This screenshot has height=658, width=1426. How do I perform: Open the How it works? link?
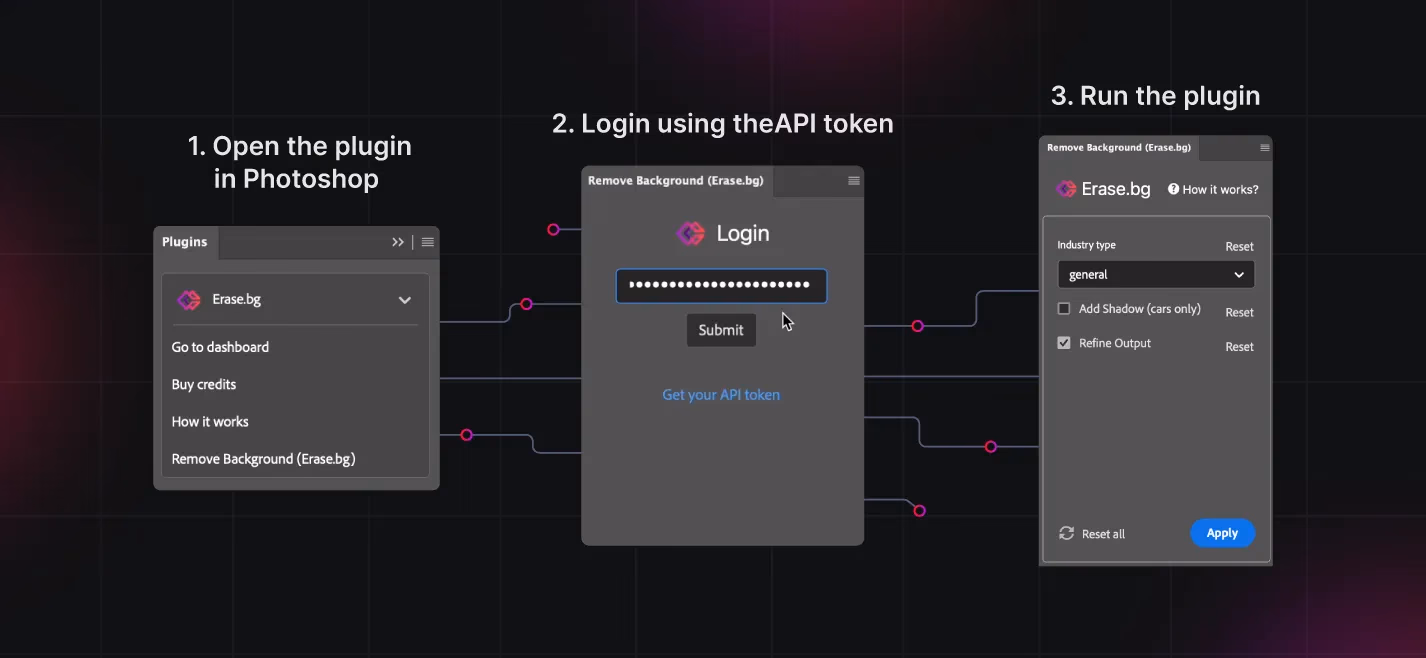(1220, 189)
